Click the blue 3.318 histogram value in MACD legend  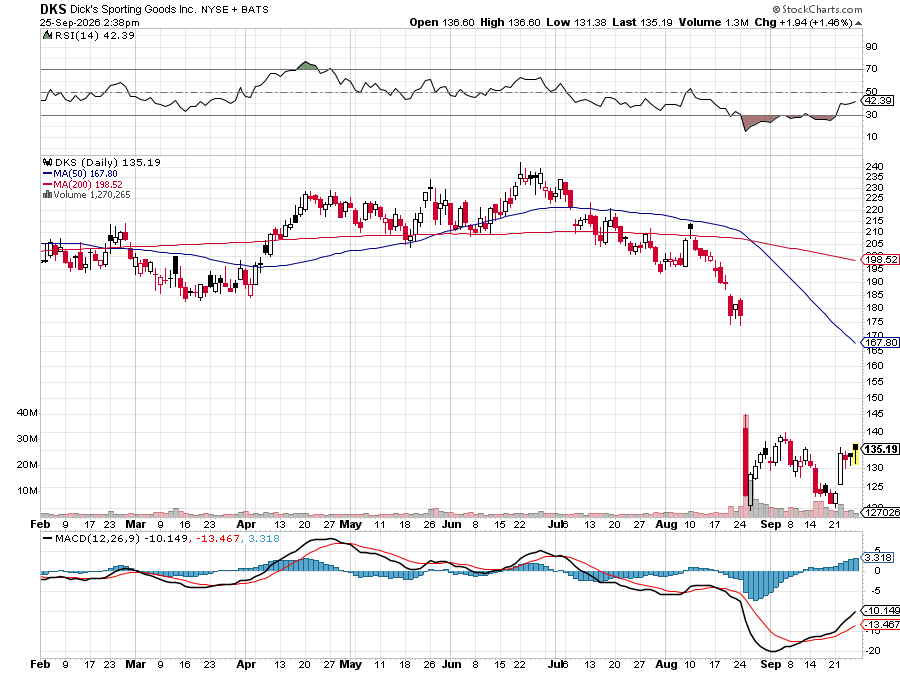(x=263, y=539)
